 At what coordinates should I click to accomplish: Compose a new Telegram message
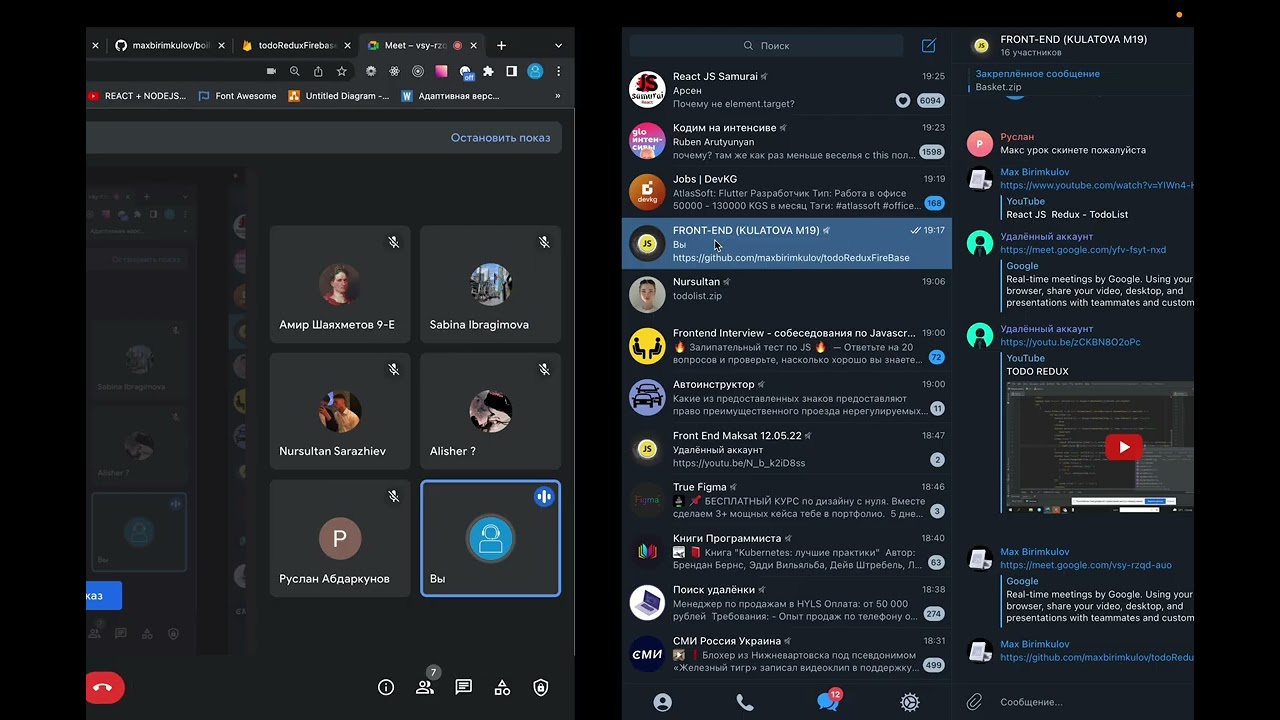(x=929, y=45)
